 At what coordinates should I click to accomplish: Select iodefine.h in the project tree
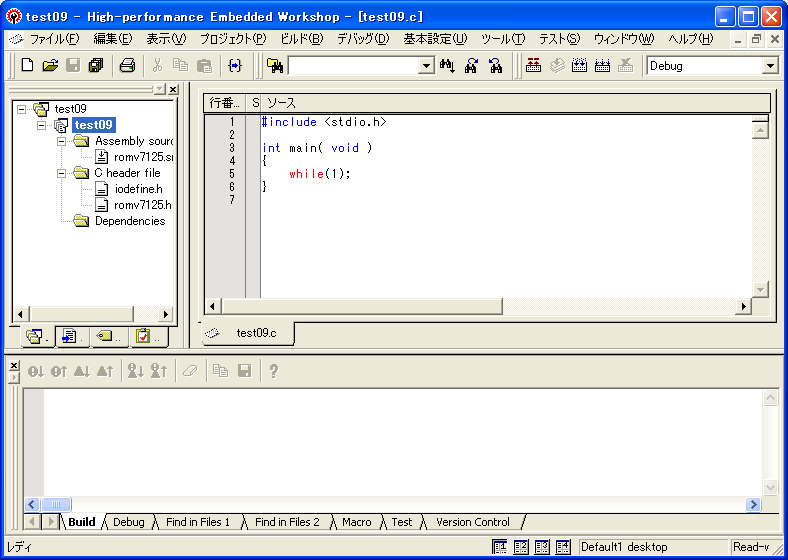click(x=137, y=189)
